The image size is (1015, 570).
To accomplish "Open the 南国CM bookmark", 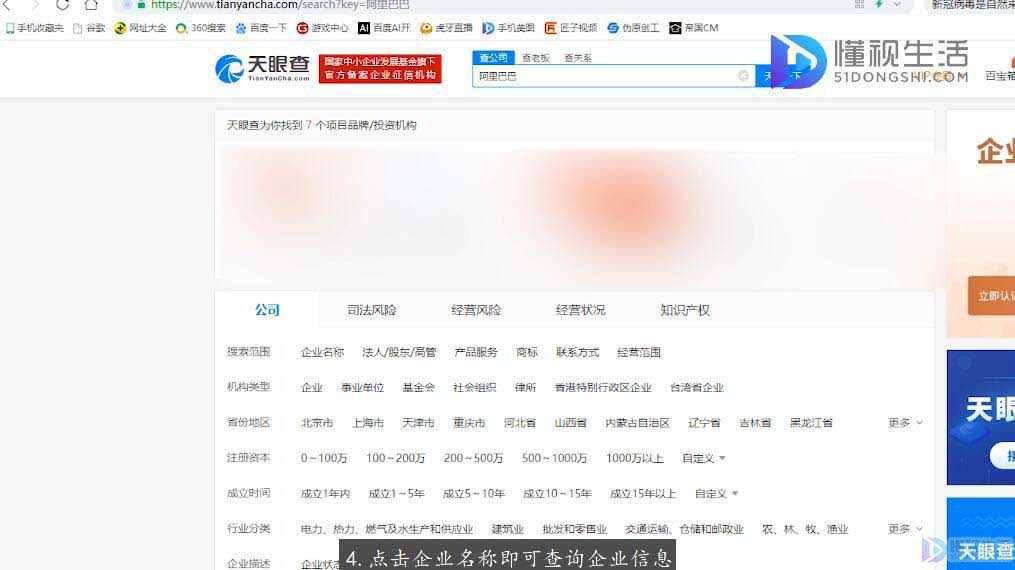I will pos(694,28).
